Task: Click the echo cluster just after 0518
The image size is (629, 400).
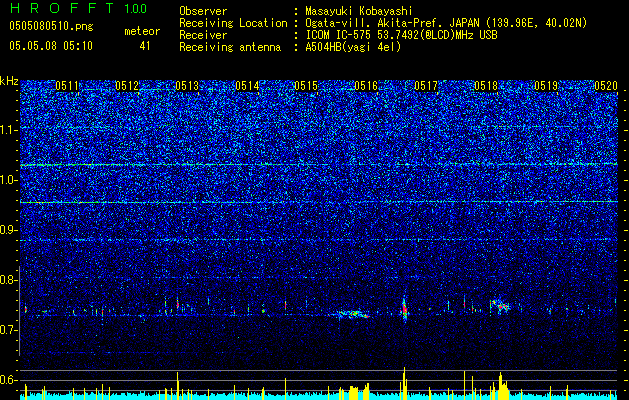Action: [x=500, y=306]
